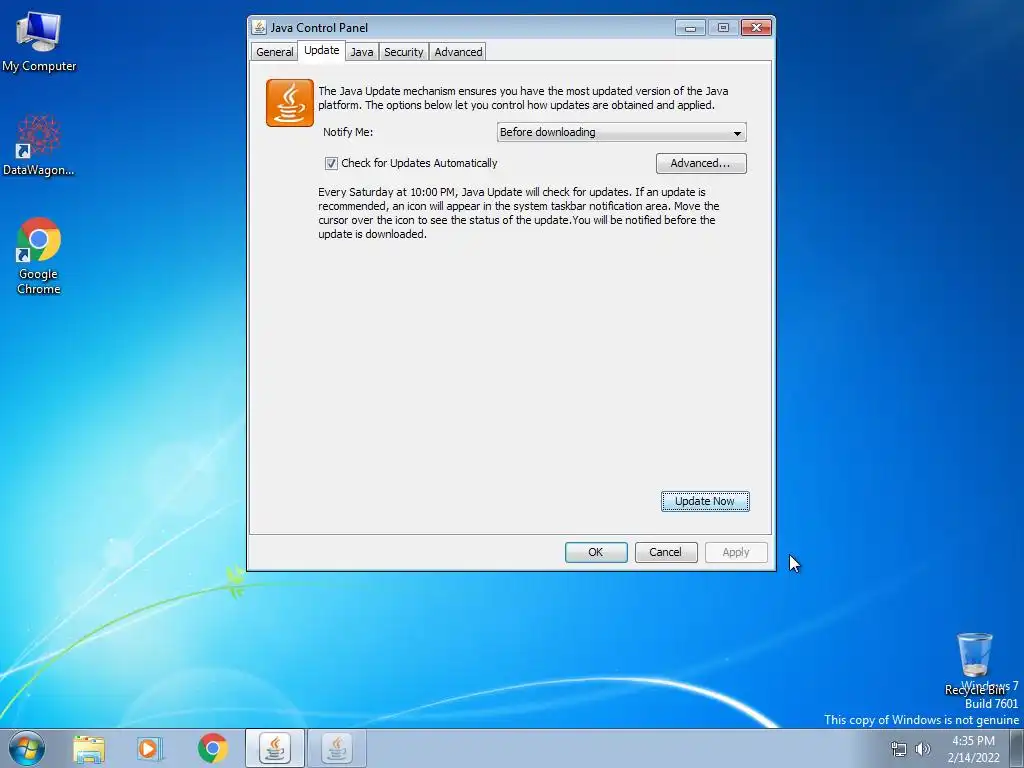The width and height of the screenshot is (1024, 768).
Task: Minimize the Java Control Panel window
Action: point(690,27)
